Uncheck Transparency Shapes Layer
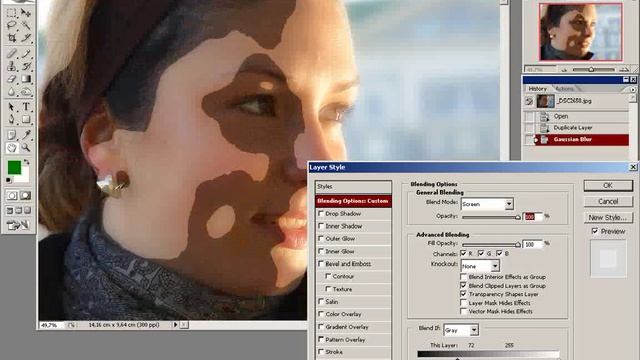This screenshot has width=640, height=360. (x=463, y=294)
